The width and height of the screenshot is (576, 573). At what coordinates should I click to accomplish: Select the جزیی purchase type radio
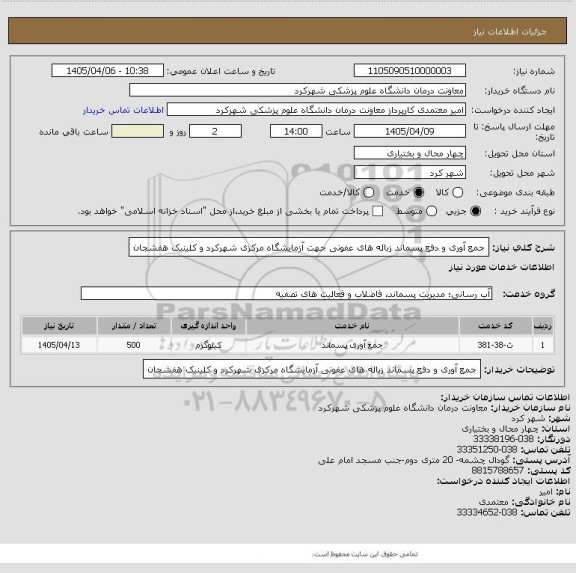[476, 211]
